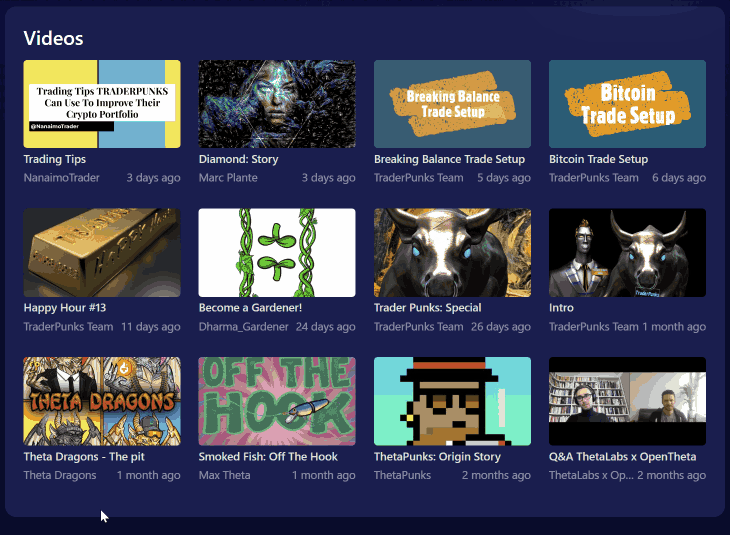Click the 'Happy Hour #13' title

coord(65,308)
